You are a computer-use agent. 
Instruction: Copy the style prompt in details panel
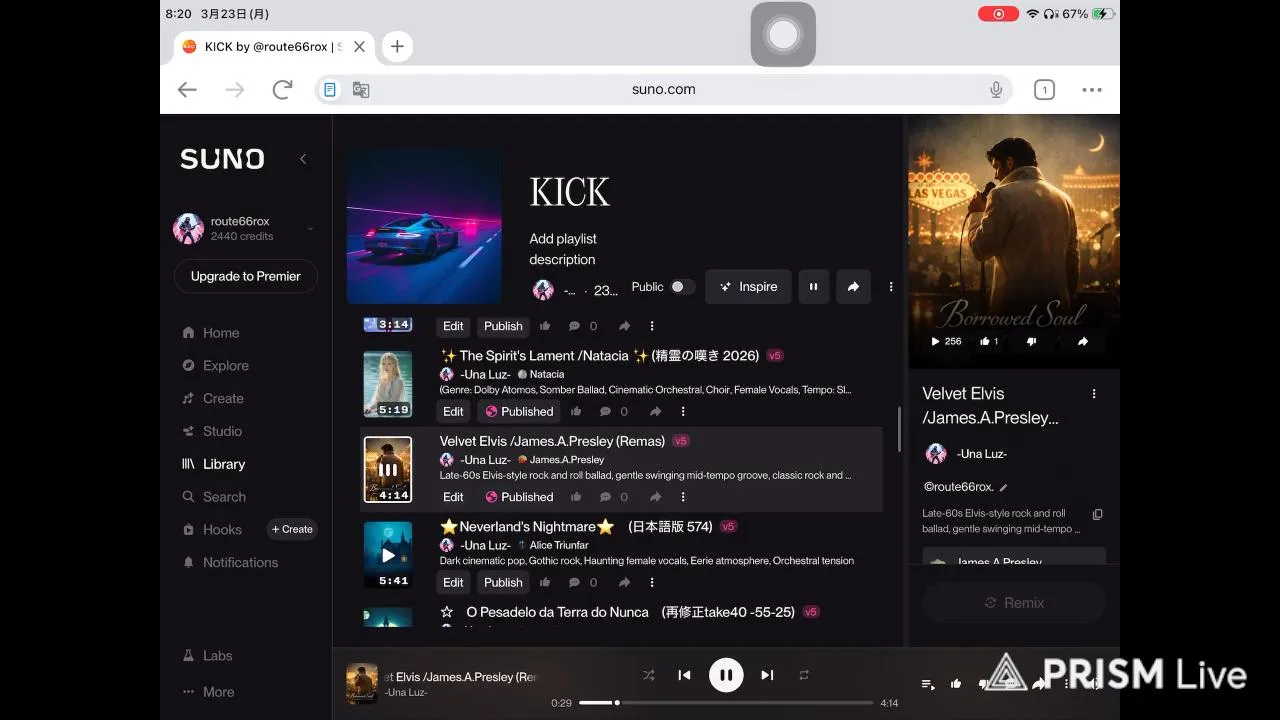[x=1097, y=514]
